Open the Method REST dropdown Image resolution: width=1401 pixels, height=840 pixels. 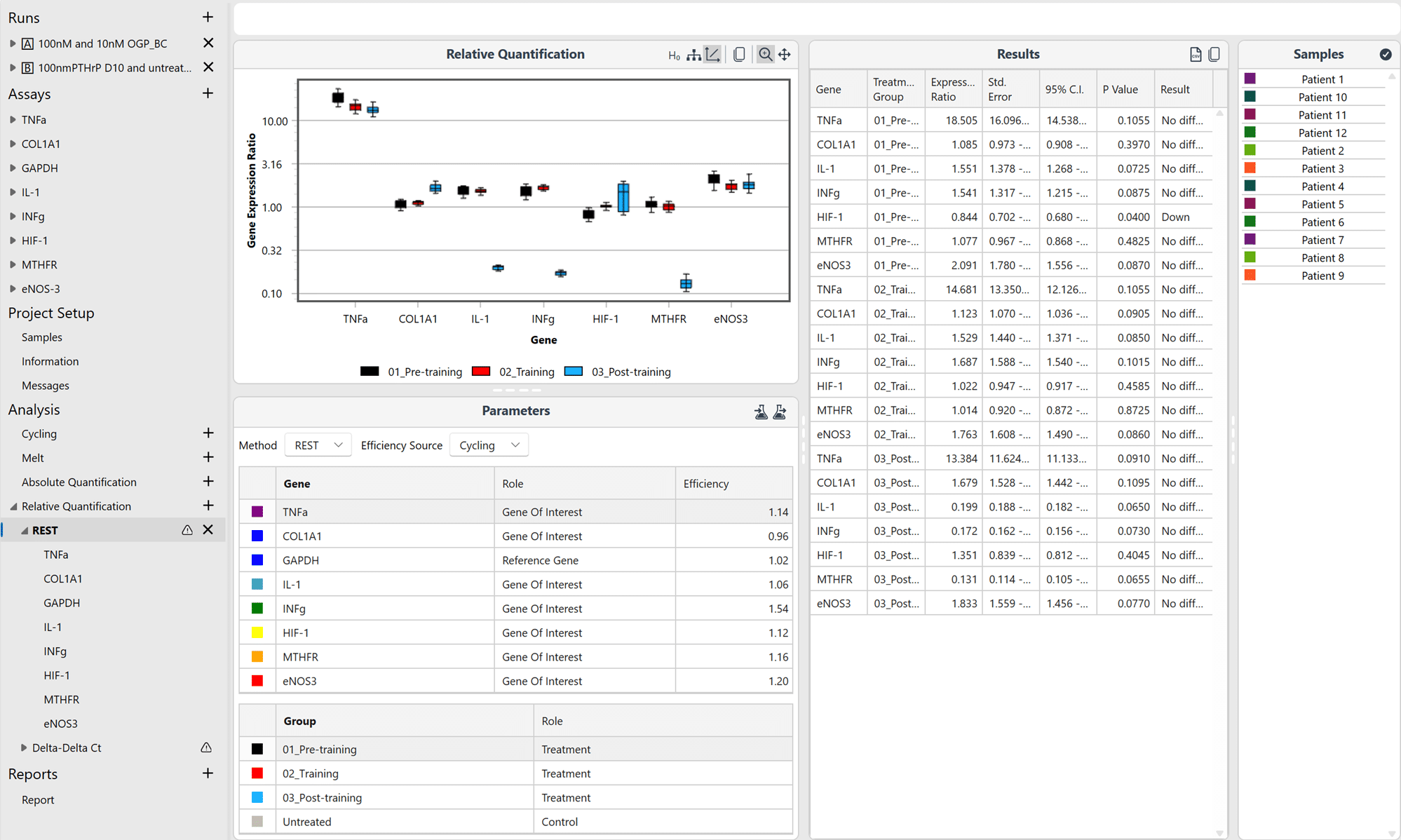318,445
